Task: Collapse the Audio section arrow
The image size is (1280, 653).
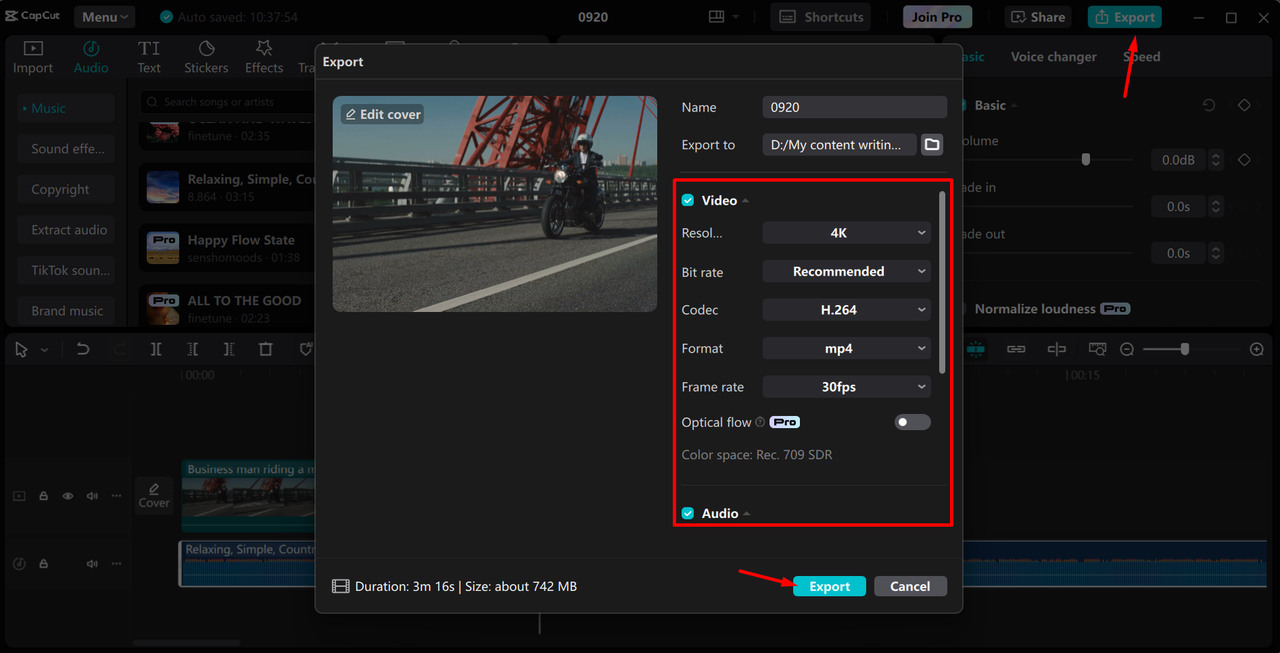Action: click(746, 514)
